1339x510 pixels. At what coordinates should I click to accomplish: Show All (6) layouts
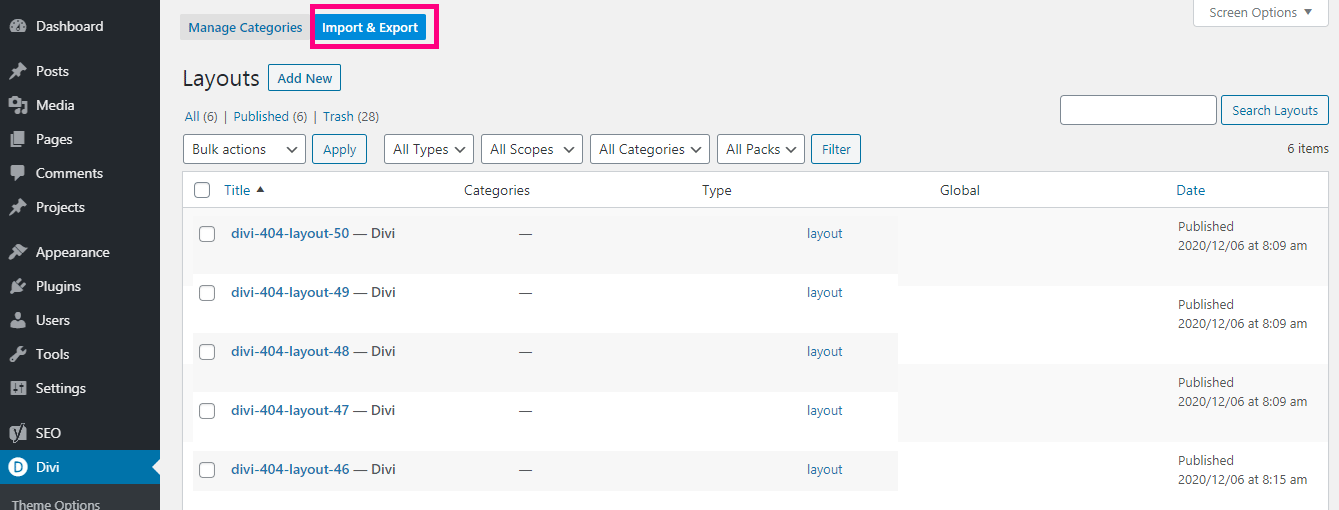[201, 116]
